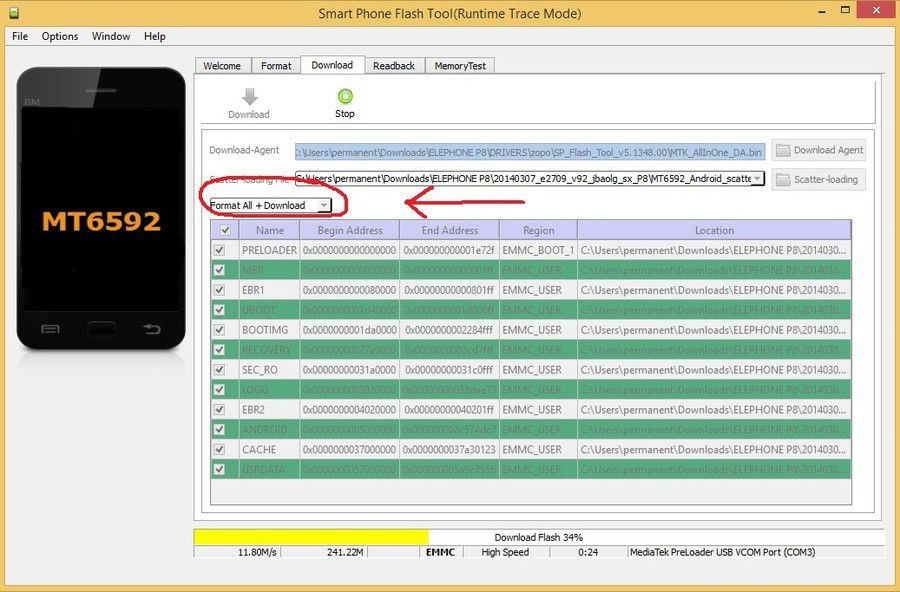This screenshot has width=900, height=592.
Task: Click the yellow download progress bar
Action: [311, 537]
